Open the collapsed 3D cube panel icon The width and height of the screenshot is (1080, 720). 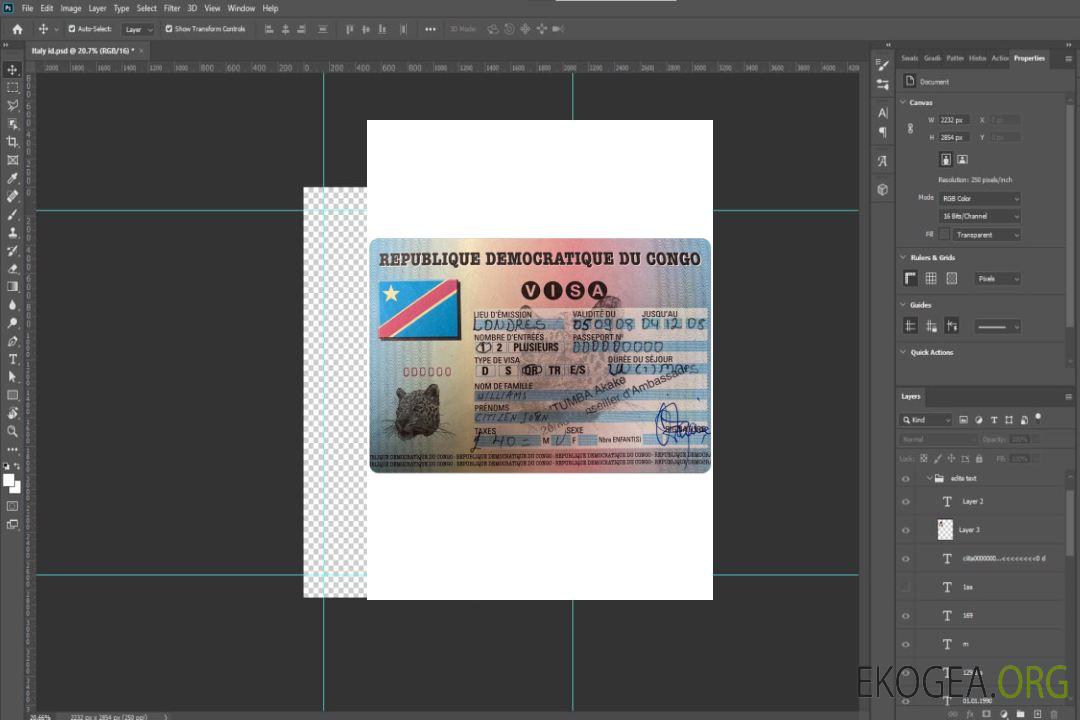coord(883,189)
